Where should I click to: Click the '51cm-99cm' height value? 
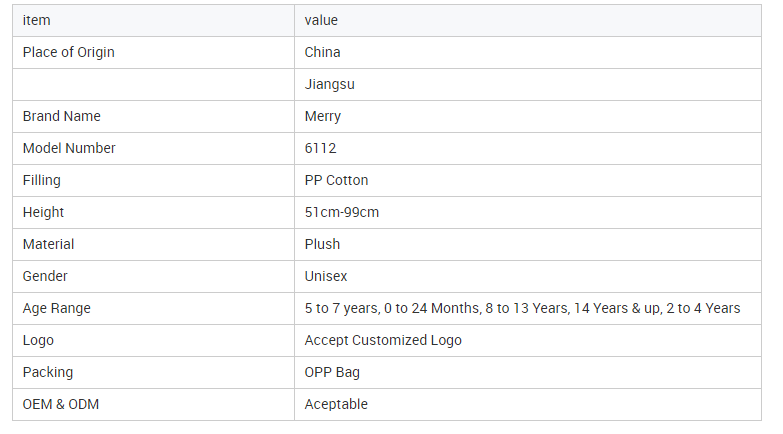tap(342, 212)
